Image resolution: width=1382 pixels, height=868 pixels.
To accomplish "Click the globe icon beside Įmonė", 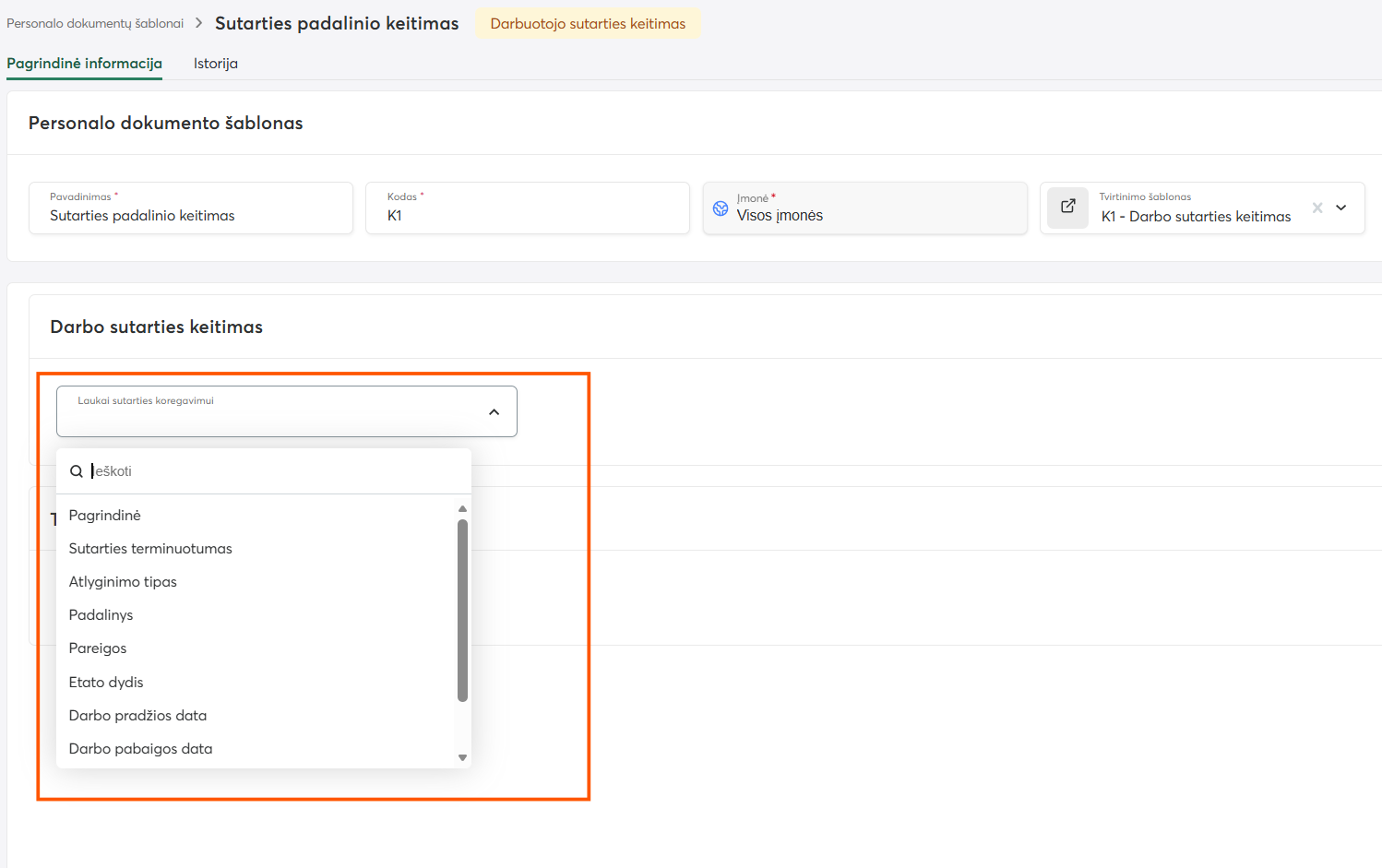I will (x=721, y=208).
